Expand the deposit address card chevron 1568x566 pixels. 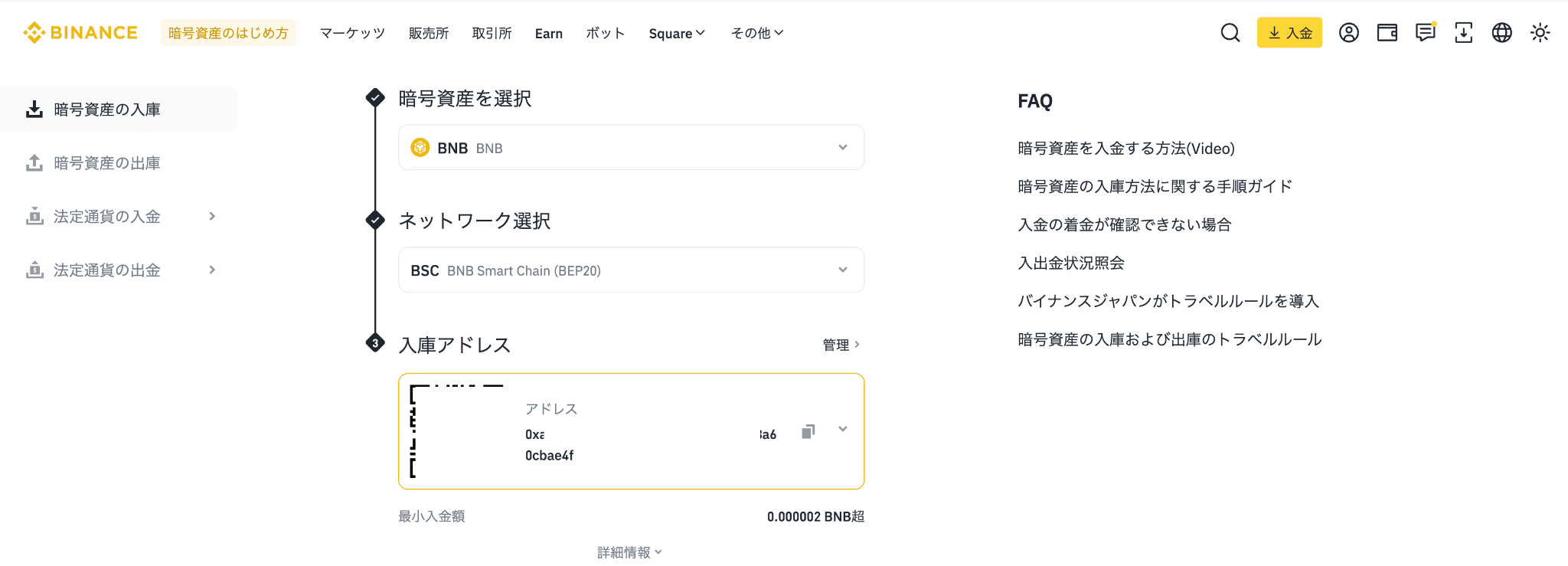[843, 429]
